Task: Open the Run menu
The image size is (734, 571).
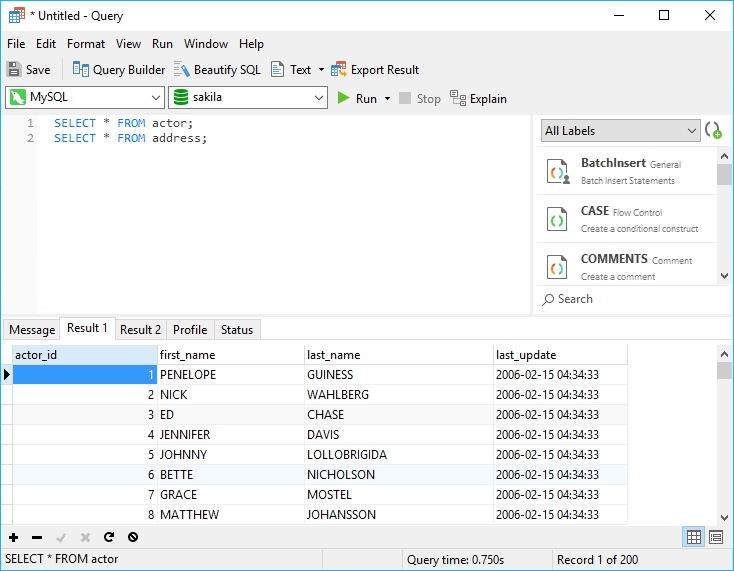Action: point(162,44)
